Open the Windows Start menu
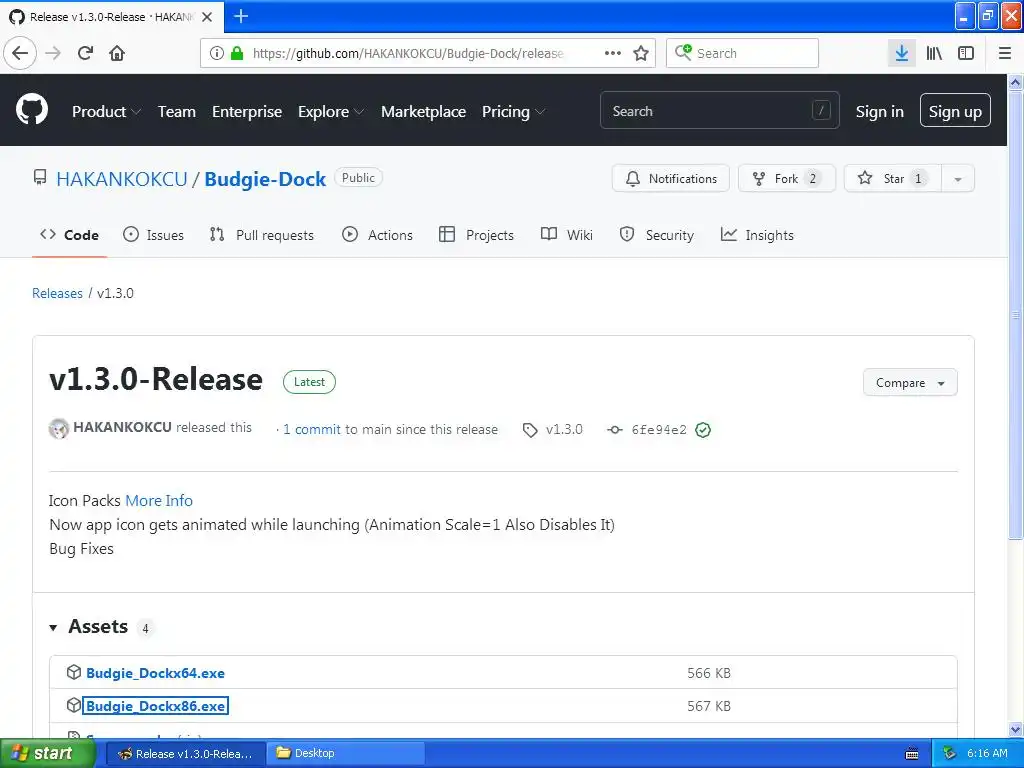 click(47, 753)
